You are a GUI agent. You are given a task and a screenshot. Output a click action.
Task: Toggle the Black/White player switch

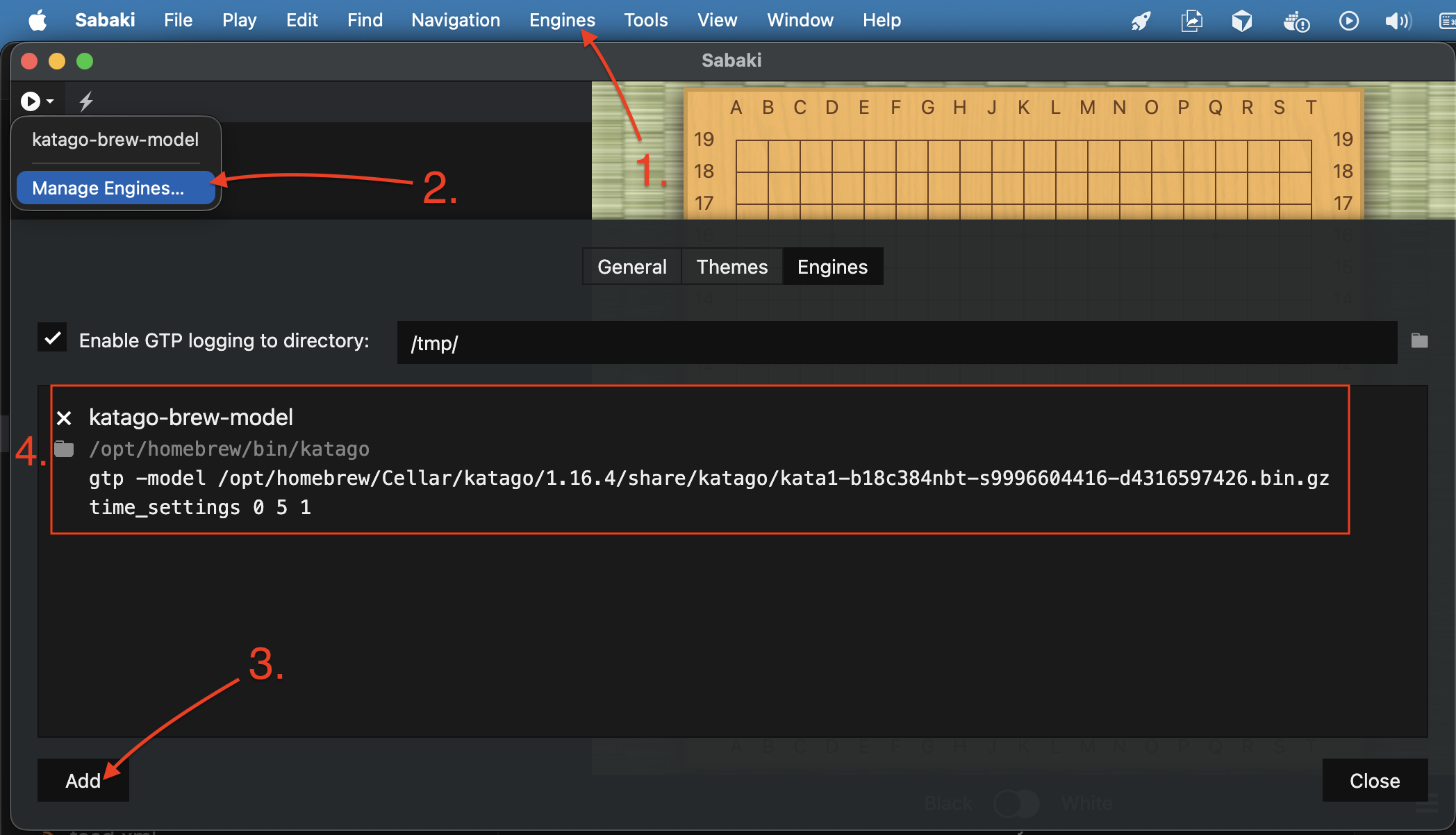pos(1016,804)
